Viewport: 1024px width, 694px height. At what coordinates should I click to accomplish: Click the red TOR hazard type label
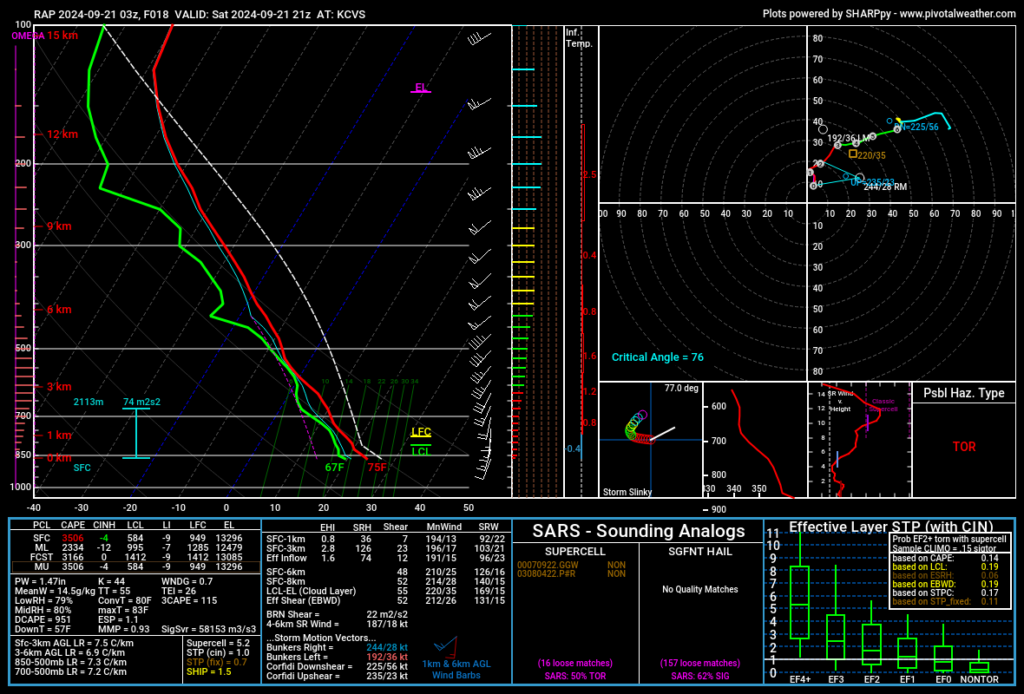click(x=964, y=447)
